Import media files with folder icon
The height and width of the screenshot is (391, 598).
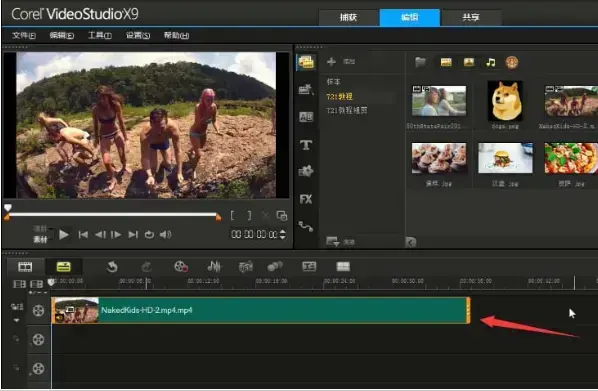click(x=420, y=62)
